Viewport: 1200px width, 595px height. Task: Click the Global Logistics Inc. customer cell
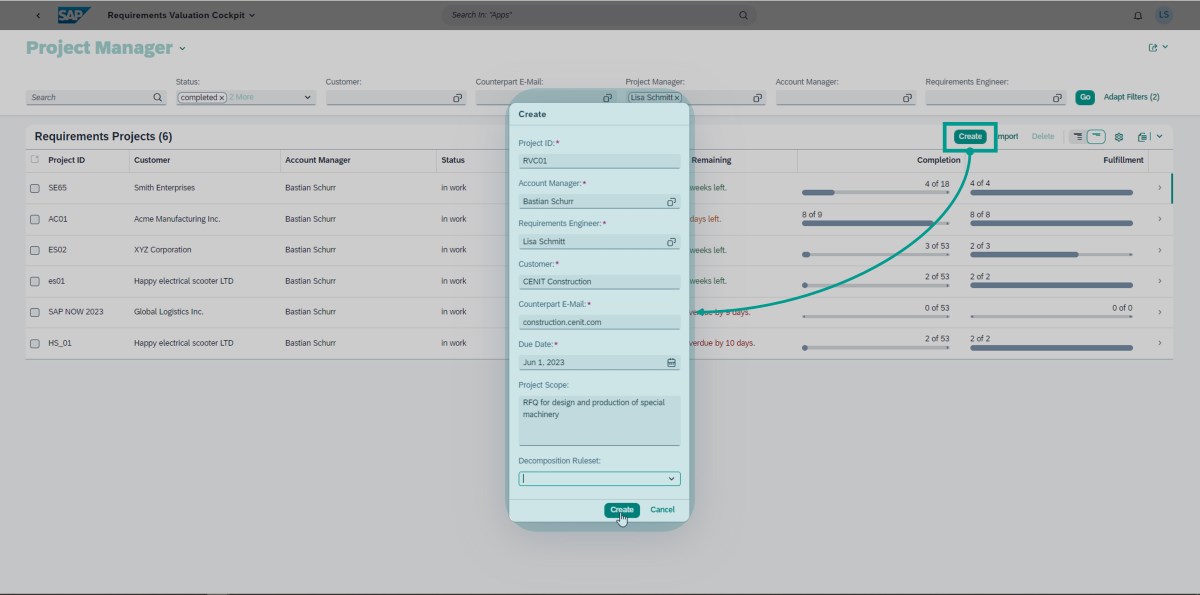[169, 312]
